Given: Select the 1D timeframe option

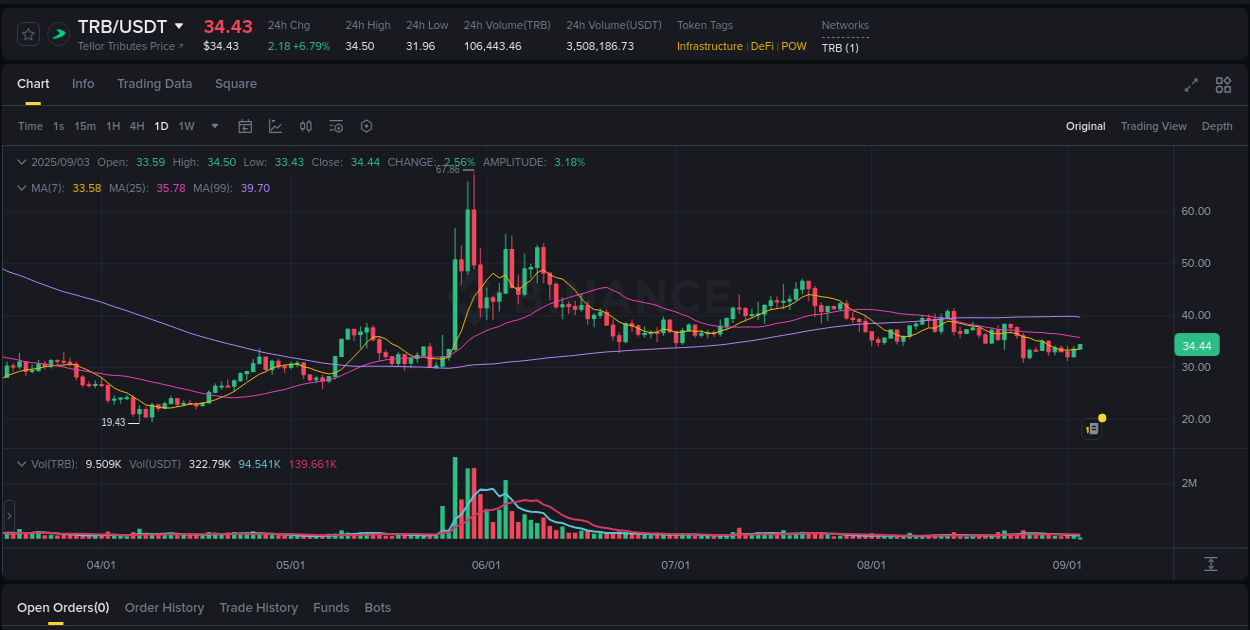Looking at the screenshot, I should pos(161,126).
